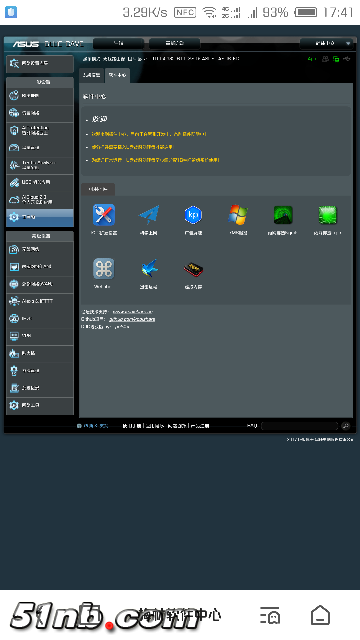Open the network tools sidebar item
The image size is (360, 640).
pyautogui.click(x=40, y=405)
